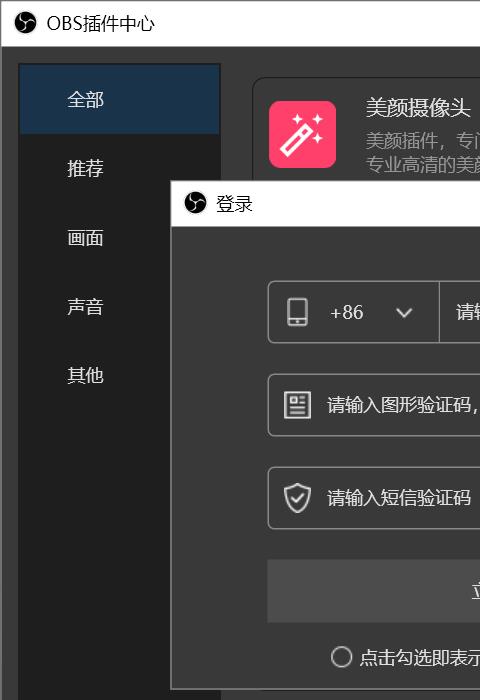This screenshot has width=480, height=700.
Task: Focus the 请输入图形验证码 field
Action: point(374,405)
